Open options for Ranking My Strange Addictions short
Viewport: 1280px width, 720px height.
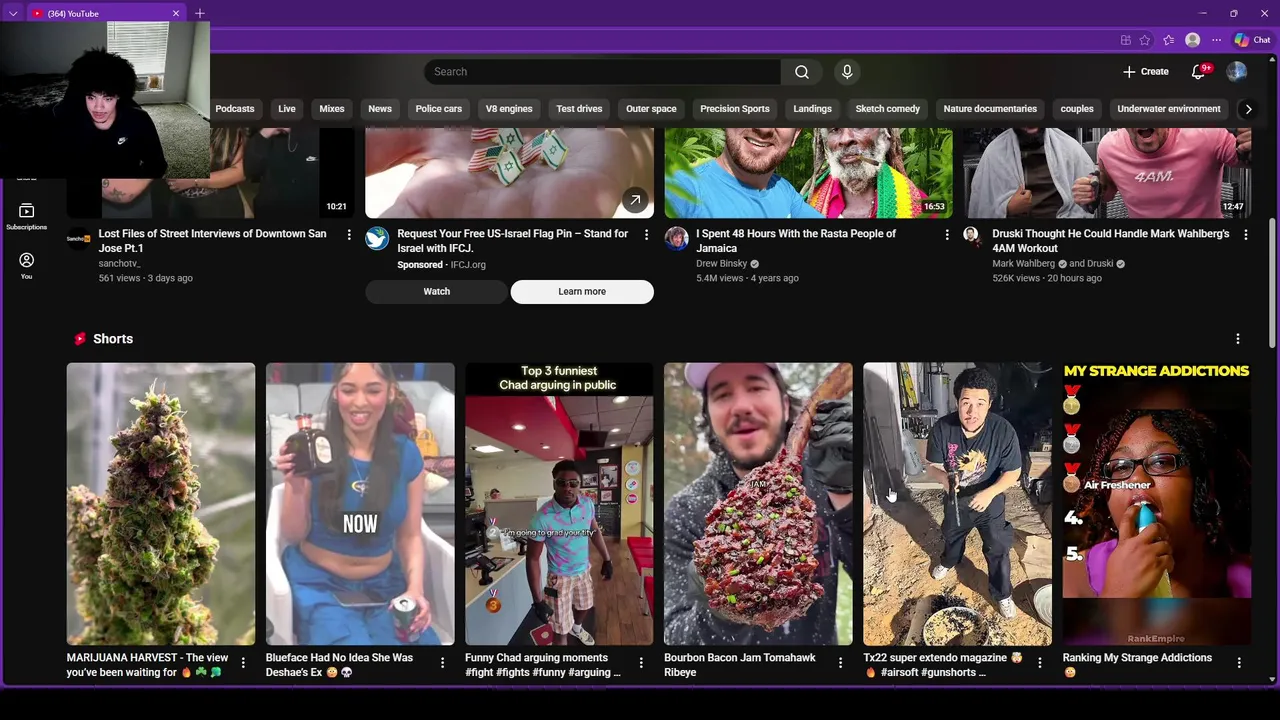1239,662
